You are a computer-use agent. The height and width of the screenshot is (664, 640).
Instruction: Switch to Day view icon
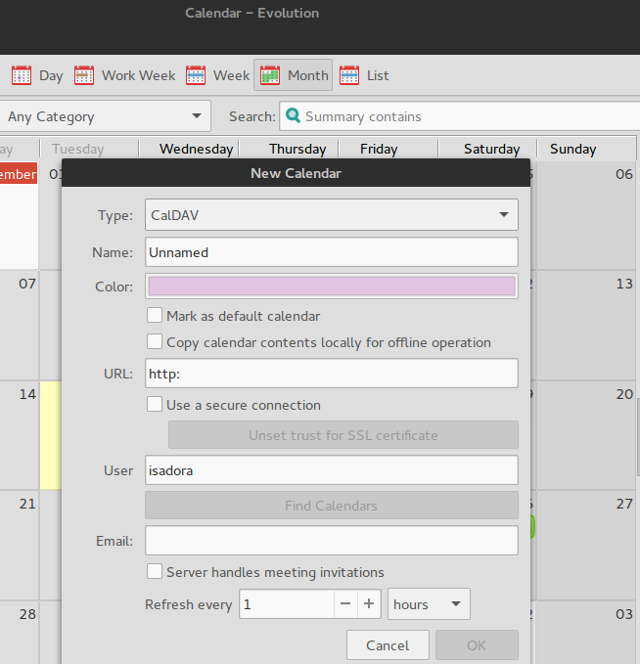point(21,75)
